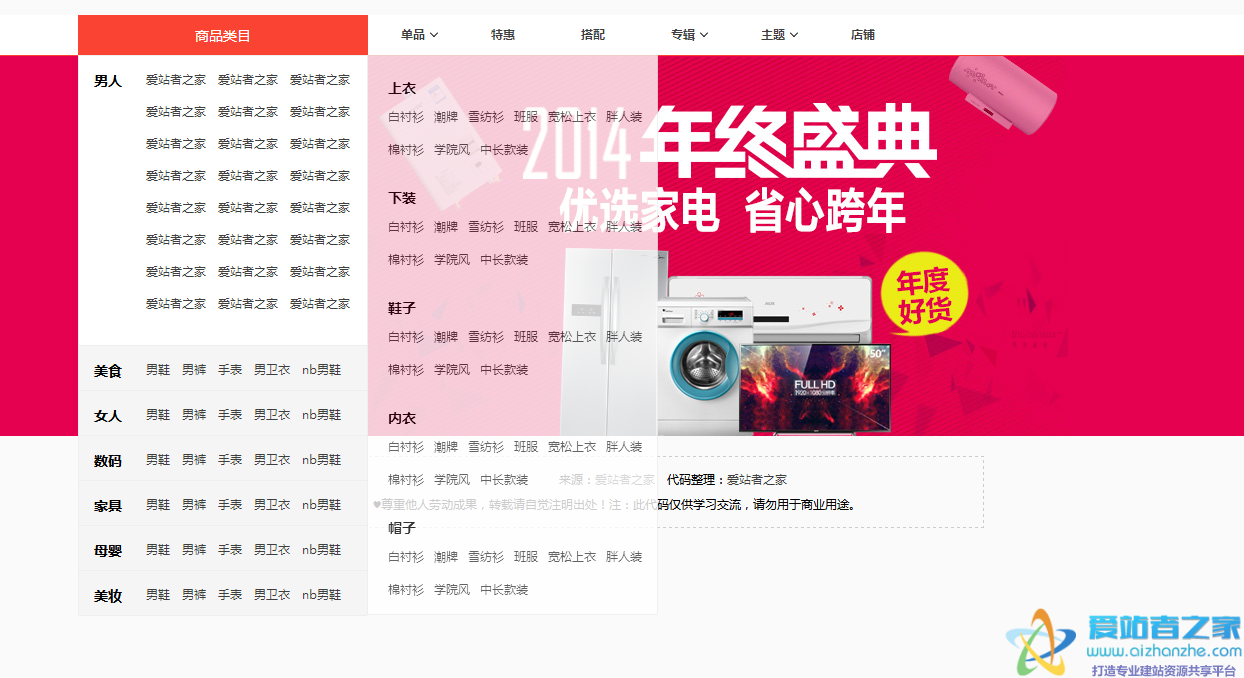Select the 母婴 category
Viewport: 1244px width, 678px height.
click(x=108, y=551)
